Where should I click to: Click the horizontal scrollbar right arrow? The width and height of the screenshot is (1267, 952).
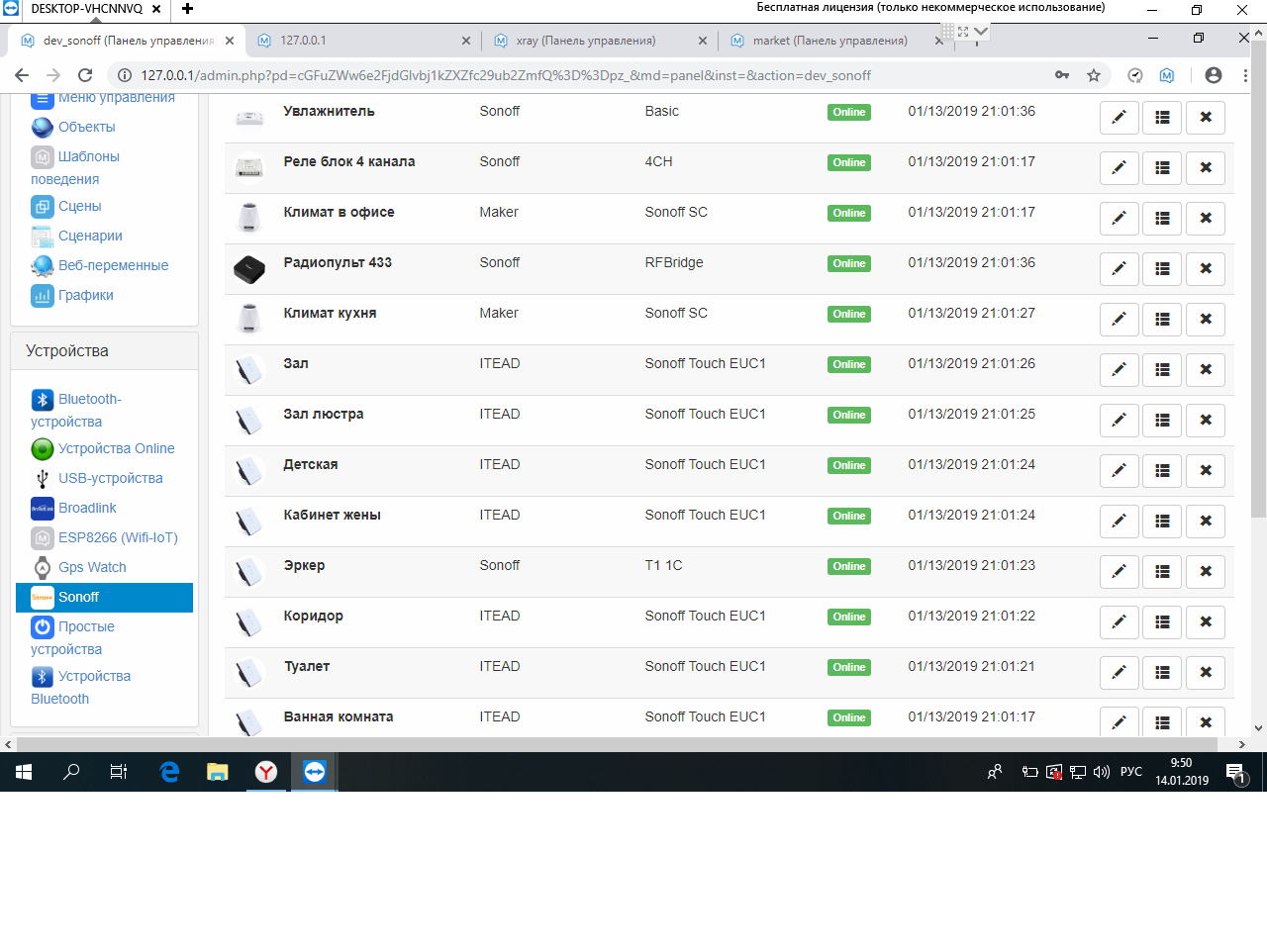1242,744
